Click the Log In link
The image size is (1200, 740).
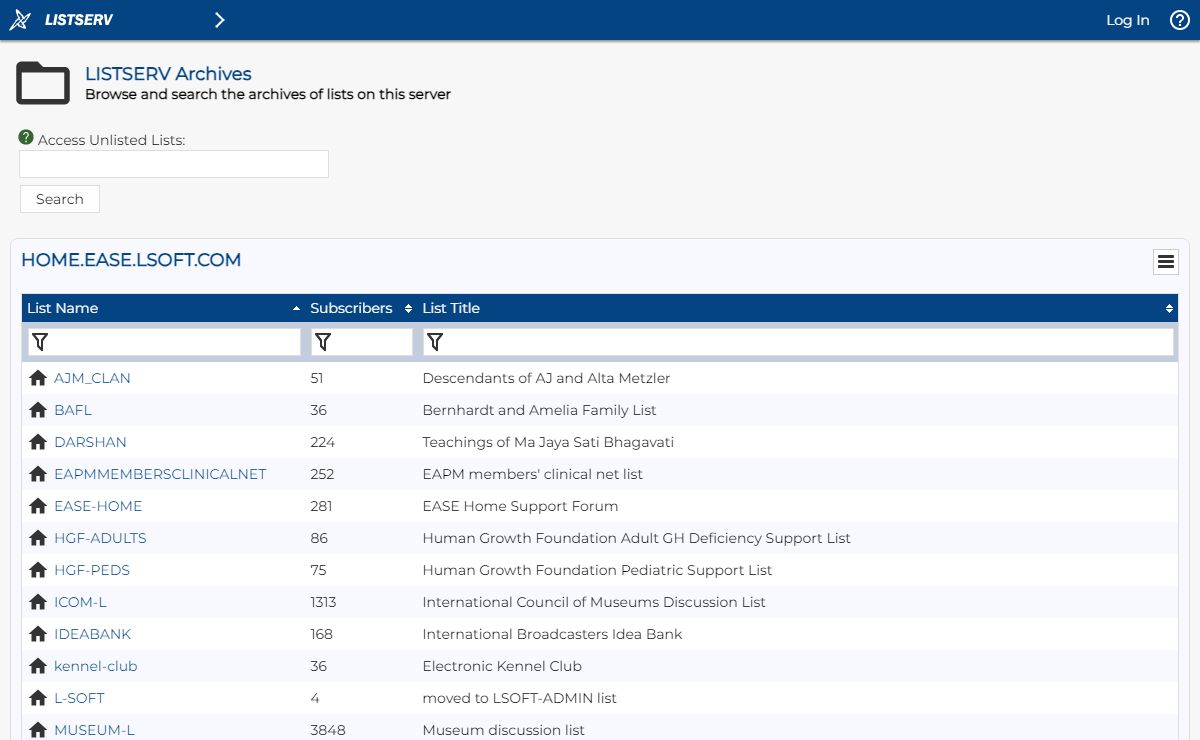(x=1127, y=20)
